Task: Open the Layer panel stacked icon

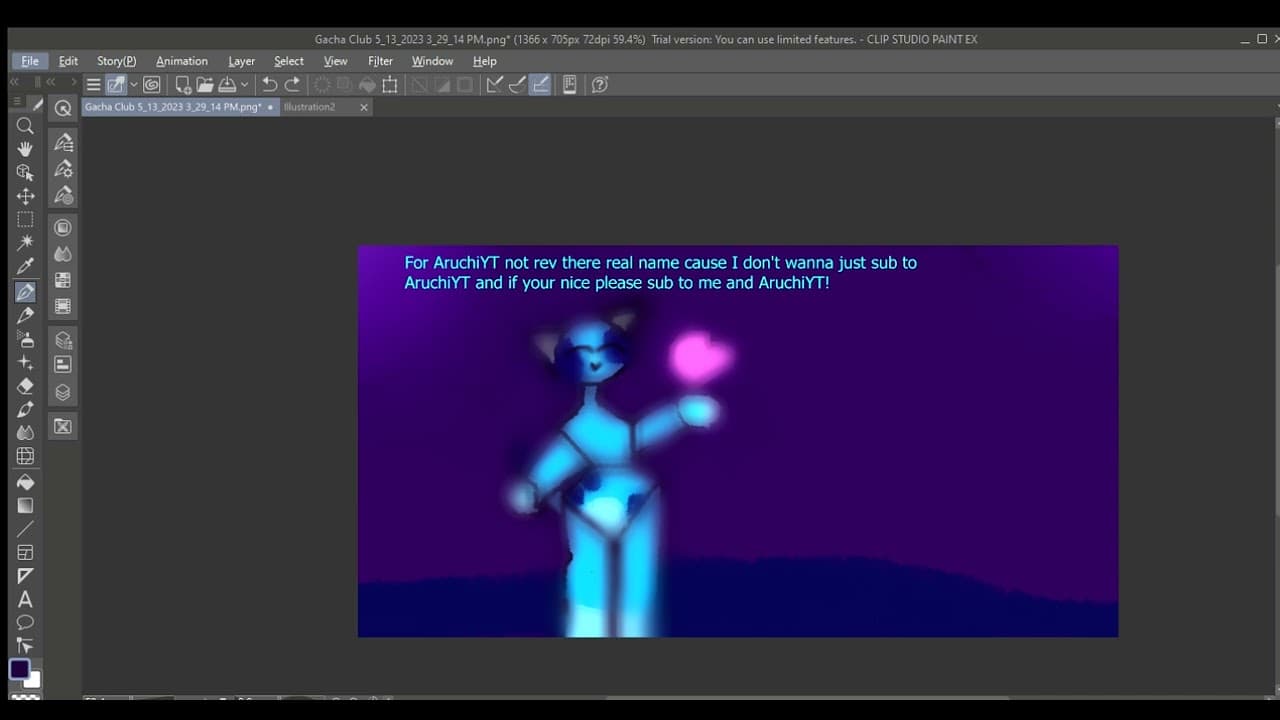Action: coord(63,392)
